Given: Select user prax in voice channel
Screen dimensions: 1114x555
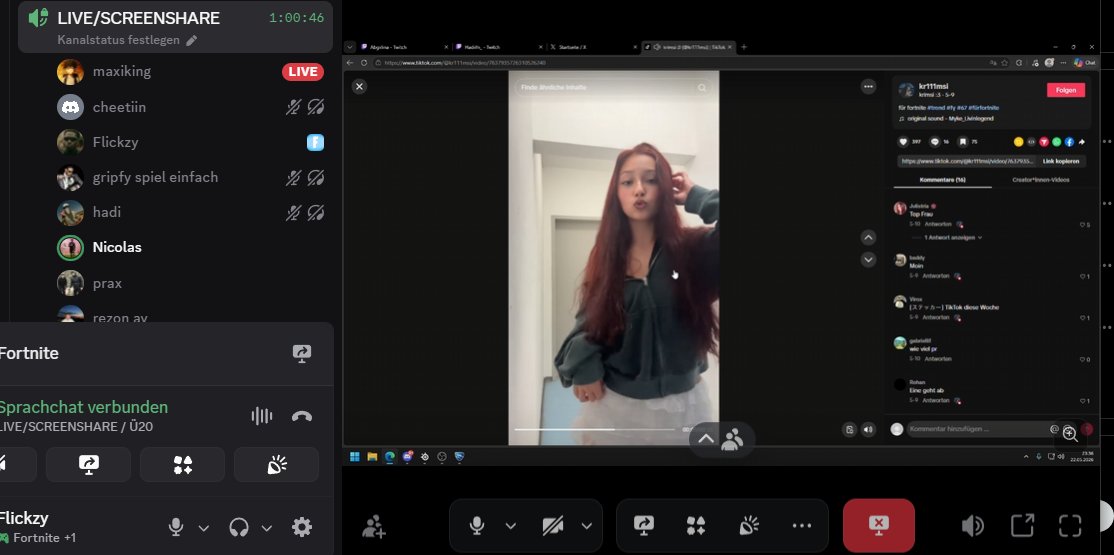Looking at the screenshot, I should pos(107,283).
